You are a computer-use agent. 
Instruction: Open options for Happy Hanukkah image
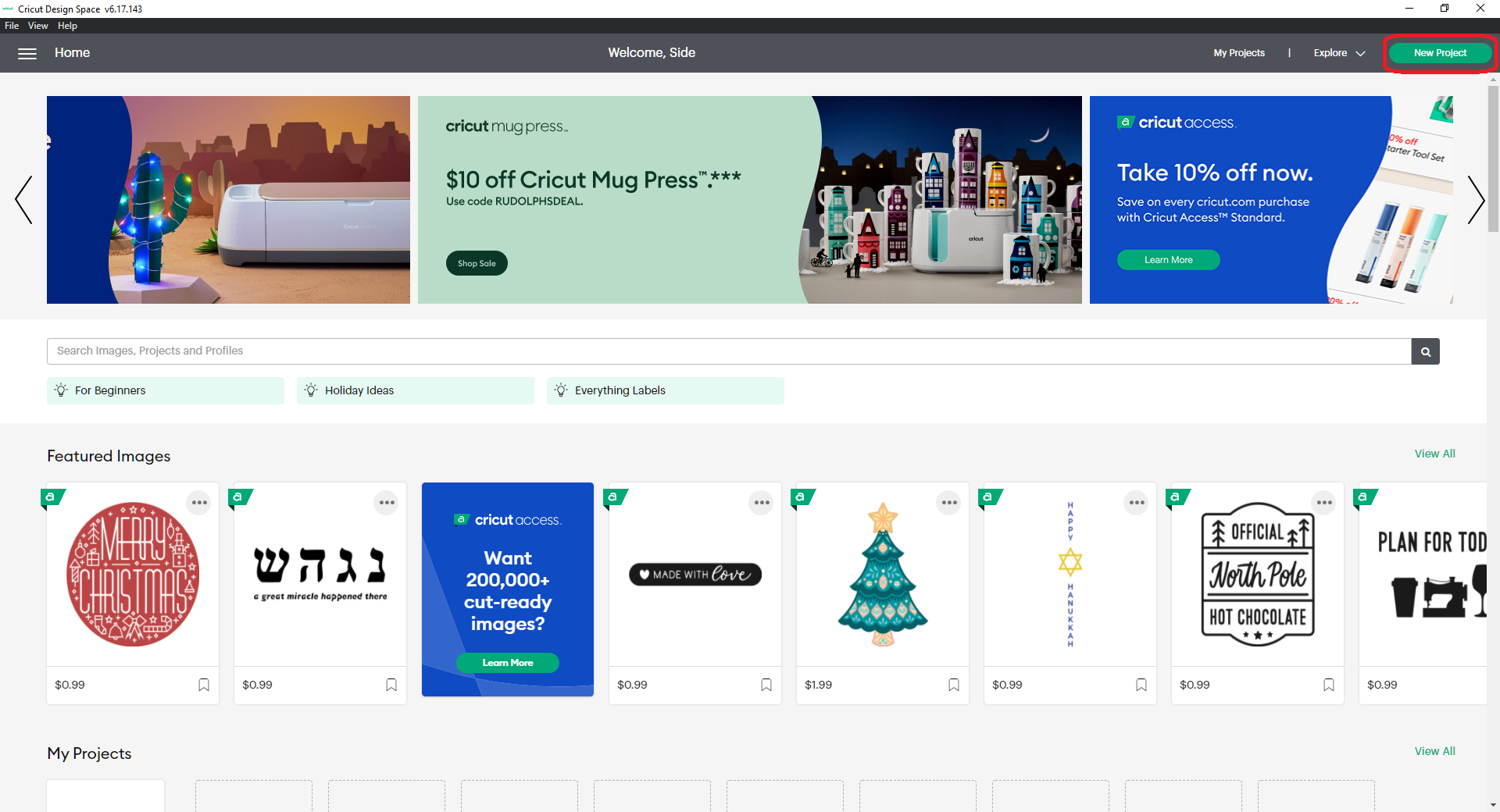click(x=1137, y=503)
